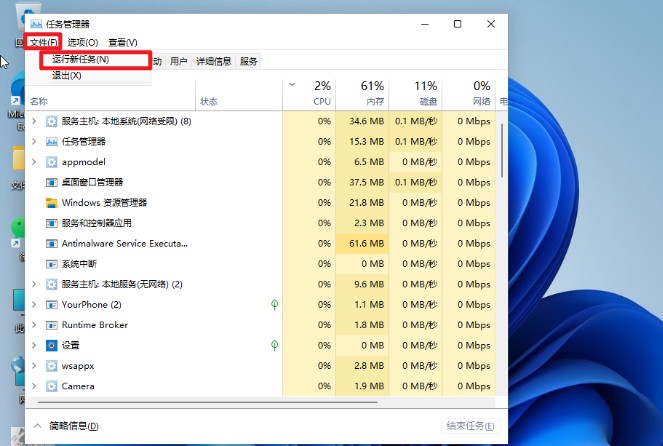Click the Camera gear icon
The width and height of the screenshot is (663, 446).
click(52, 386)
